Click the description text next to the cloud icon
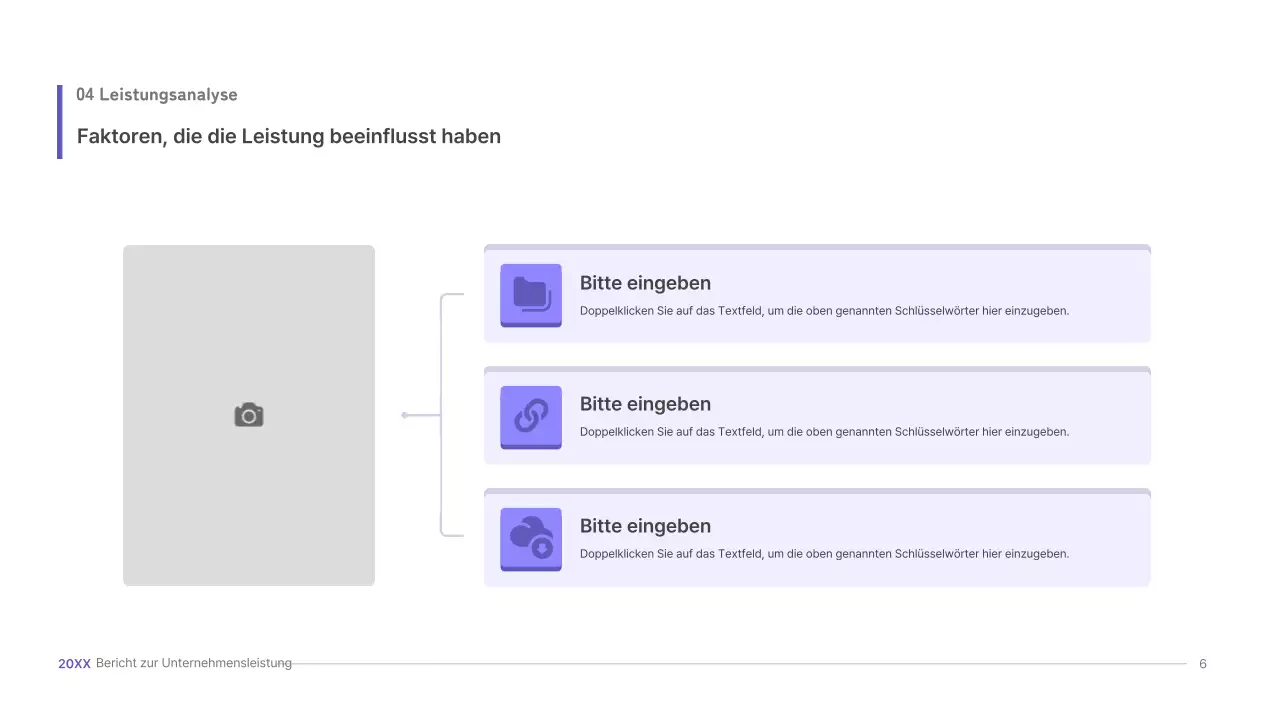This screenshot has height=720, width=1280. (x=824, y=554)
